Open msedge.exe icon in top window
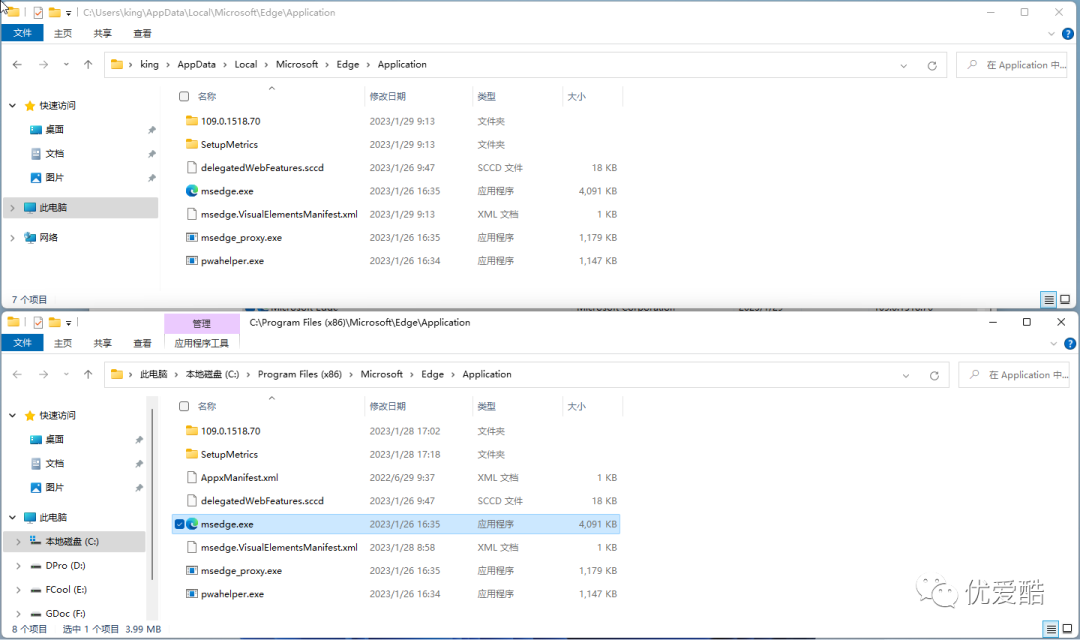Screen dimensions: 1080x640 (191, 191)
